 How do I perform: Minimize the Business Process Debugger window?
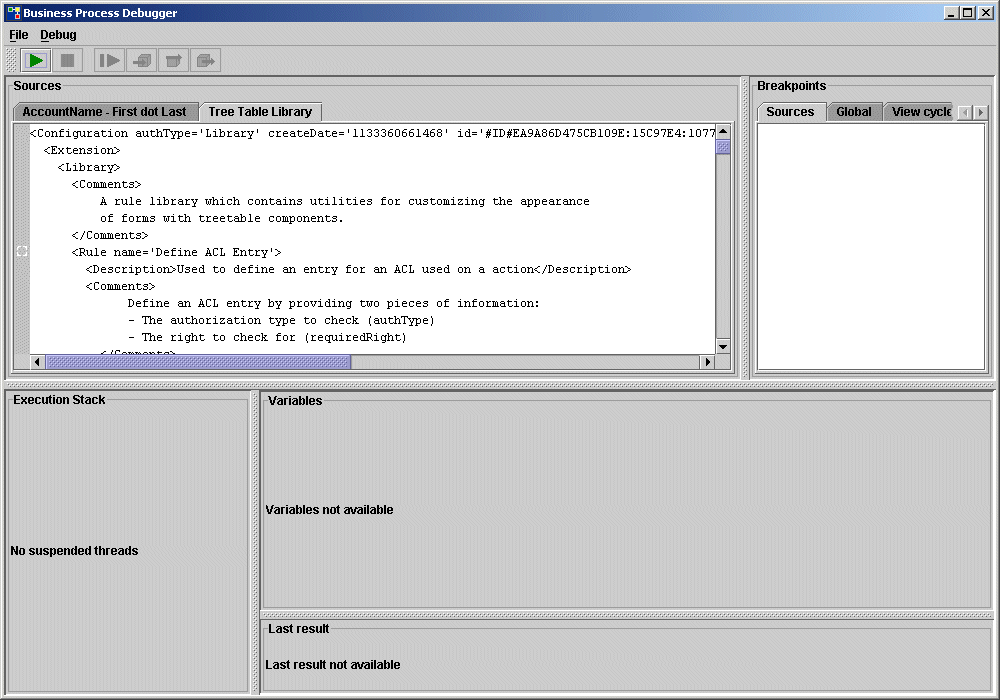(x=951, y=12)
